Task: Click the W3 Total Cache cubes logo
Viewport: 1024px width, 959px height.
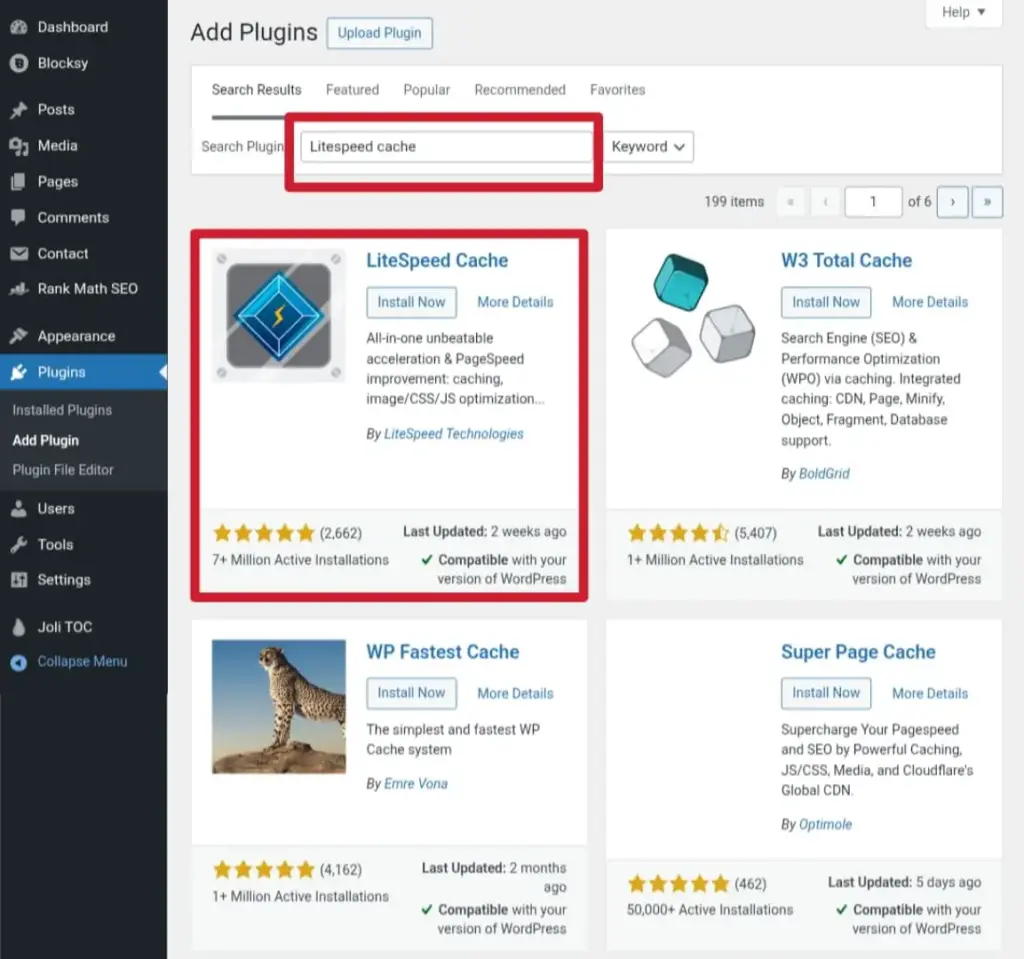Action: (693, 316)
